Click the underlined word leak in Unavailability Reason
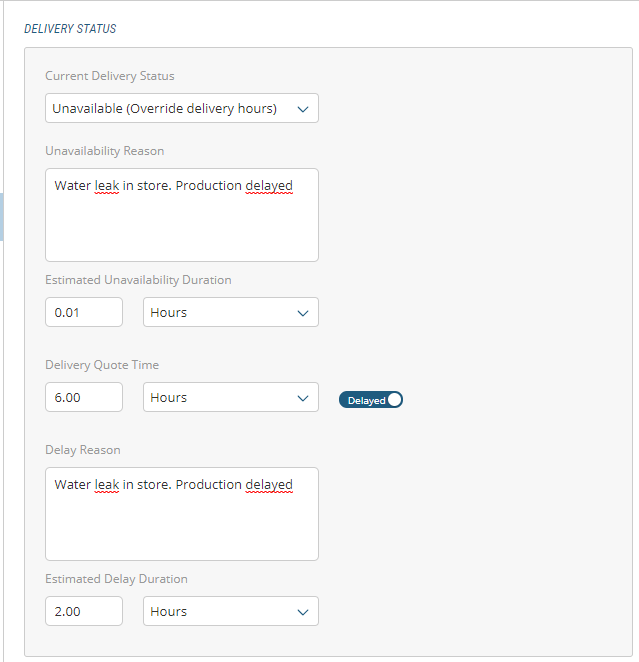Image resolution: width=639 pixels, height=662 pixels. 106,186
